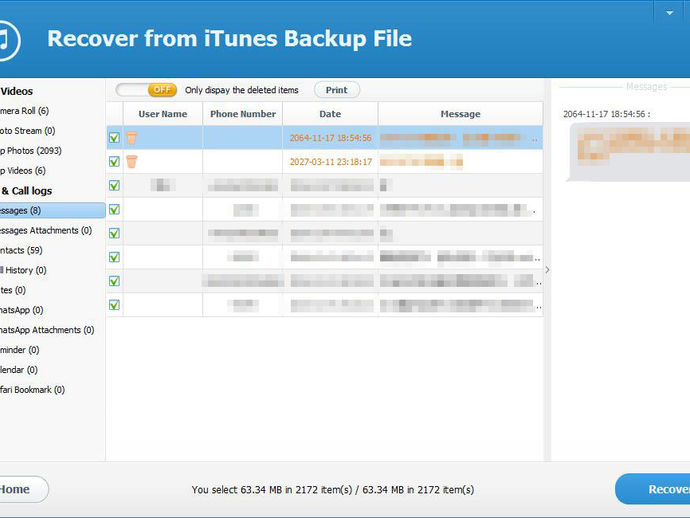The image size is (690, 518).
Task: Select Reminder (0) in the sidebar
Action: point(19,350)
